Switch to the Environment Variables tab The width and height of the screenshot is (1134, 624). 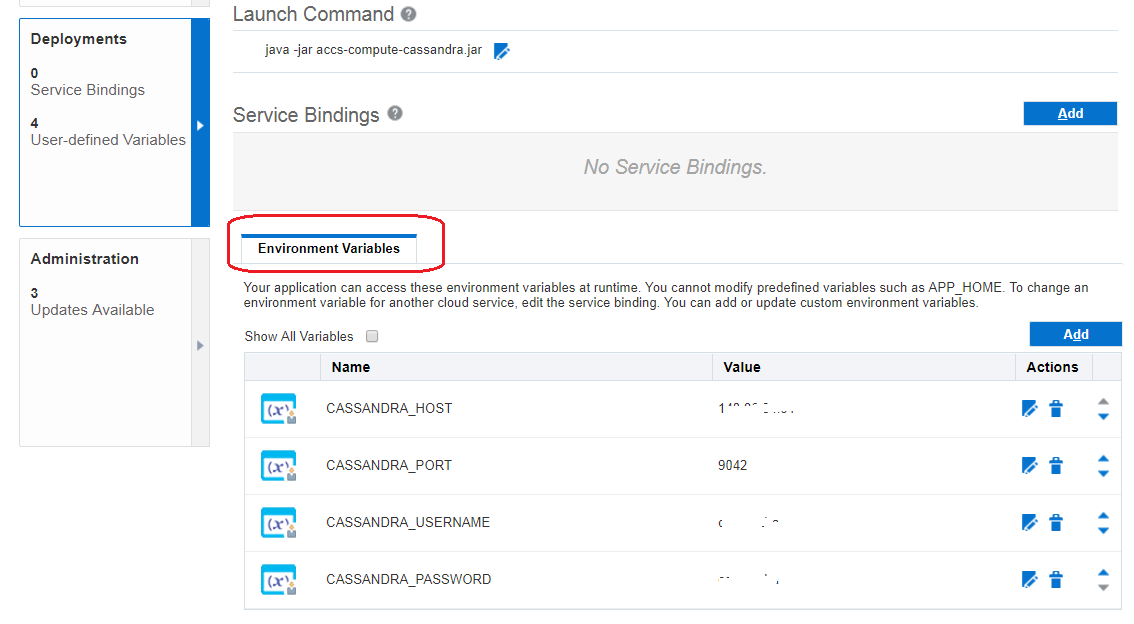tap(328, 248)
